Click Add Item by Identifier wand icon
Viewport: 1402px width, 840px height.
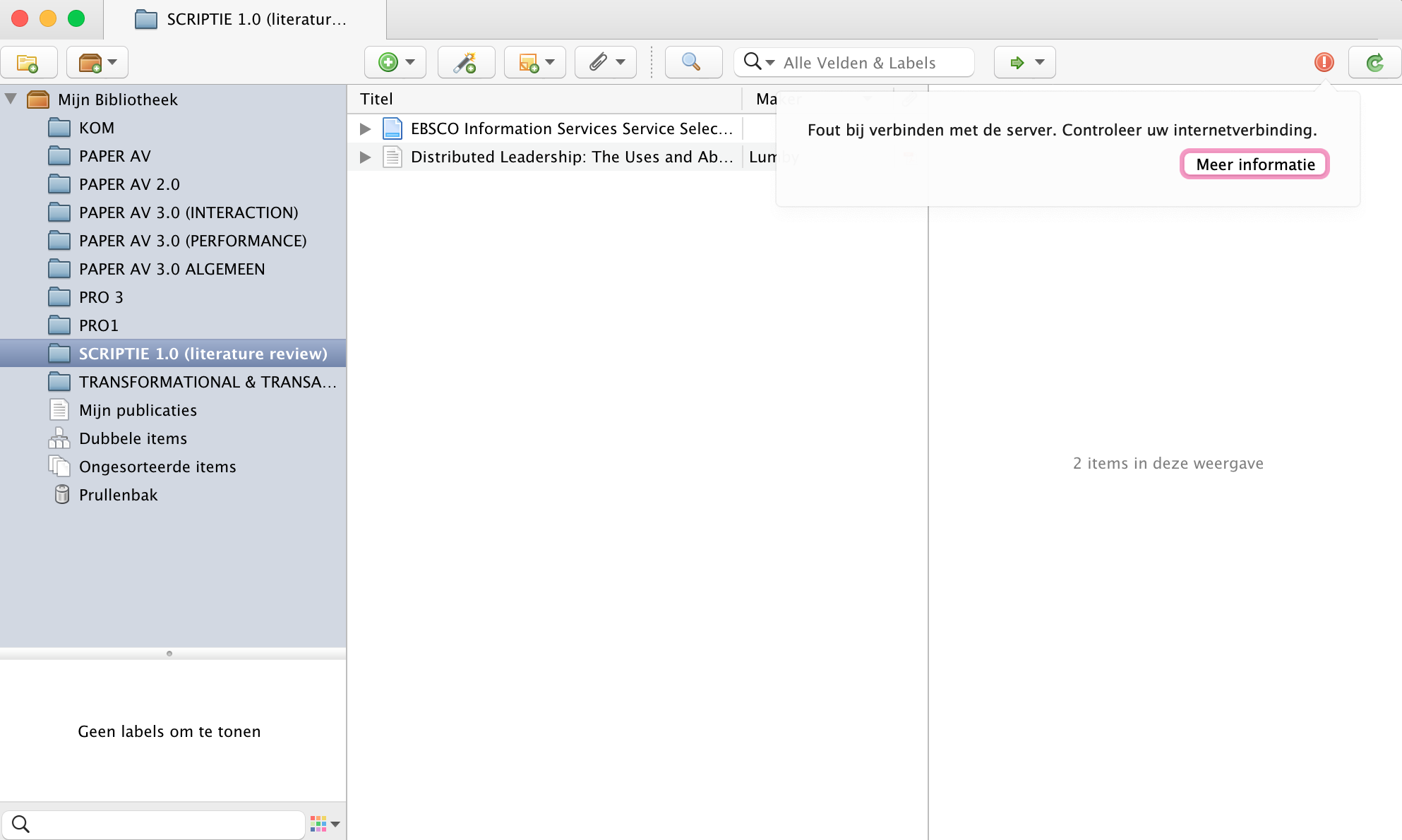coord(465,63)
